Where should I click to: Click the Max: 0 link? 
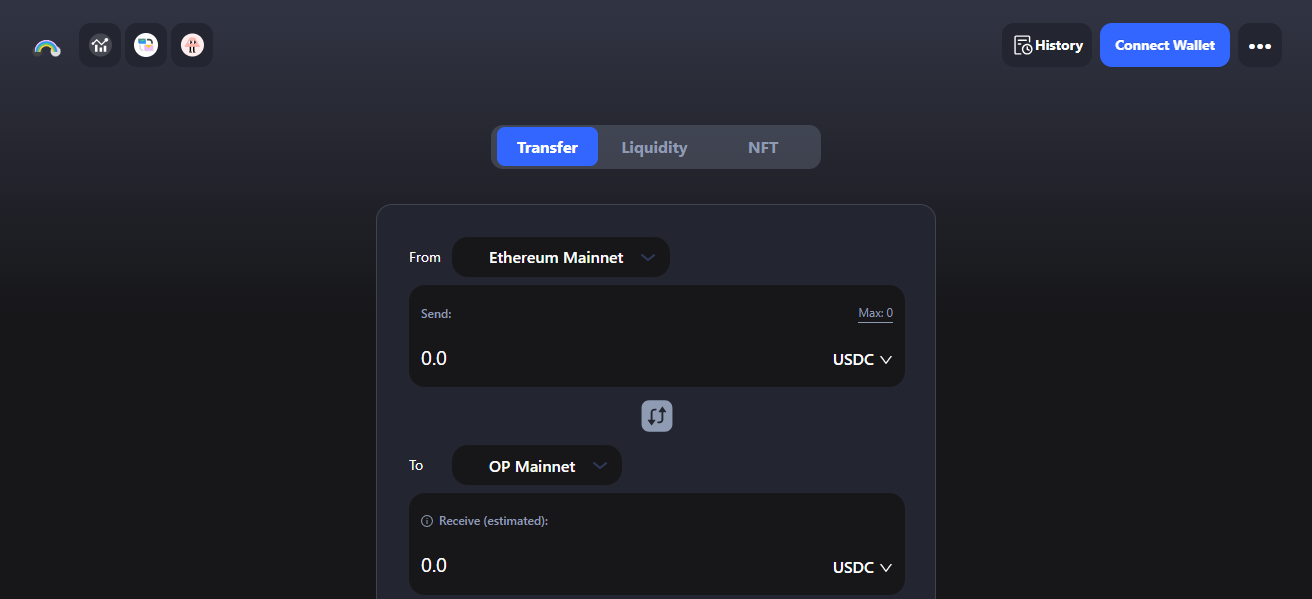pos(875,313)
